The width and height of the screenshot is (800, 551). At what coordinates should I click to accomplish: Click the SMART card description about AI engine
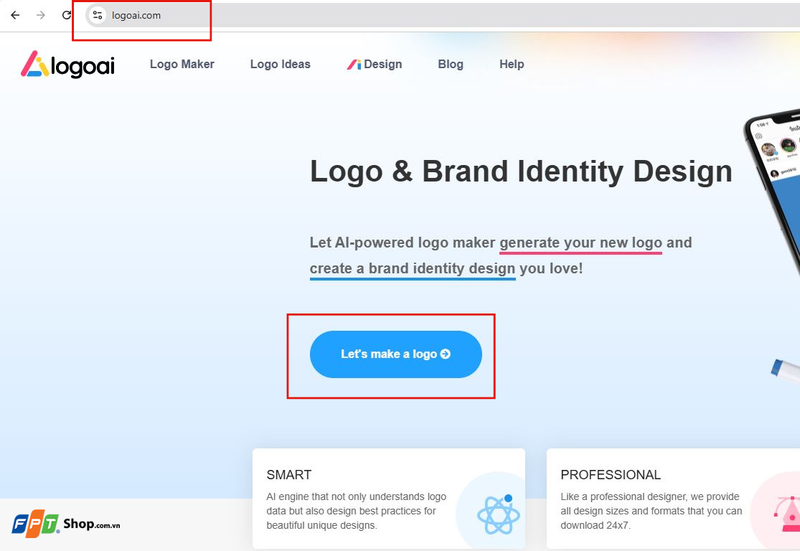(x=356, y=511)
